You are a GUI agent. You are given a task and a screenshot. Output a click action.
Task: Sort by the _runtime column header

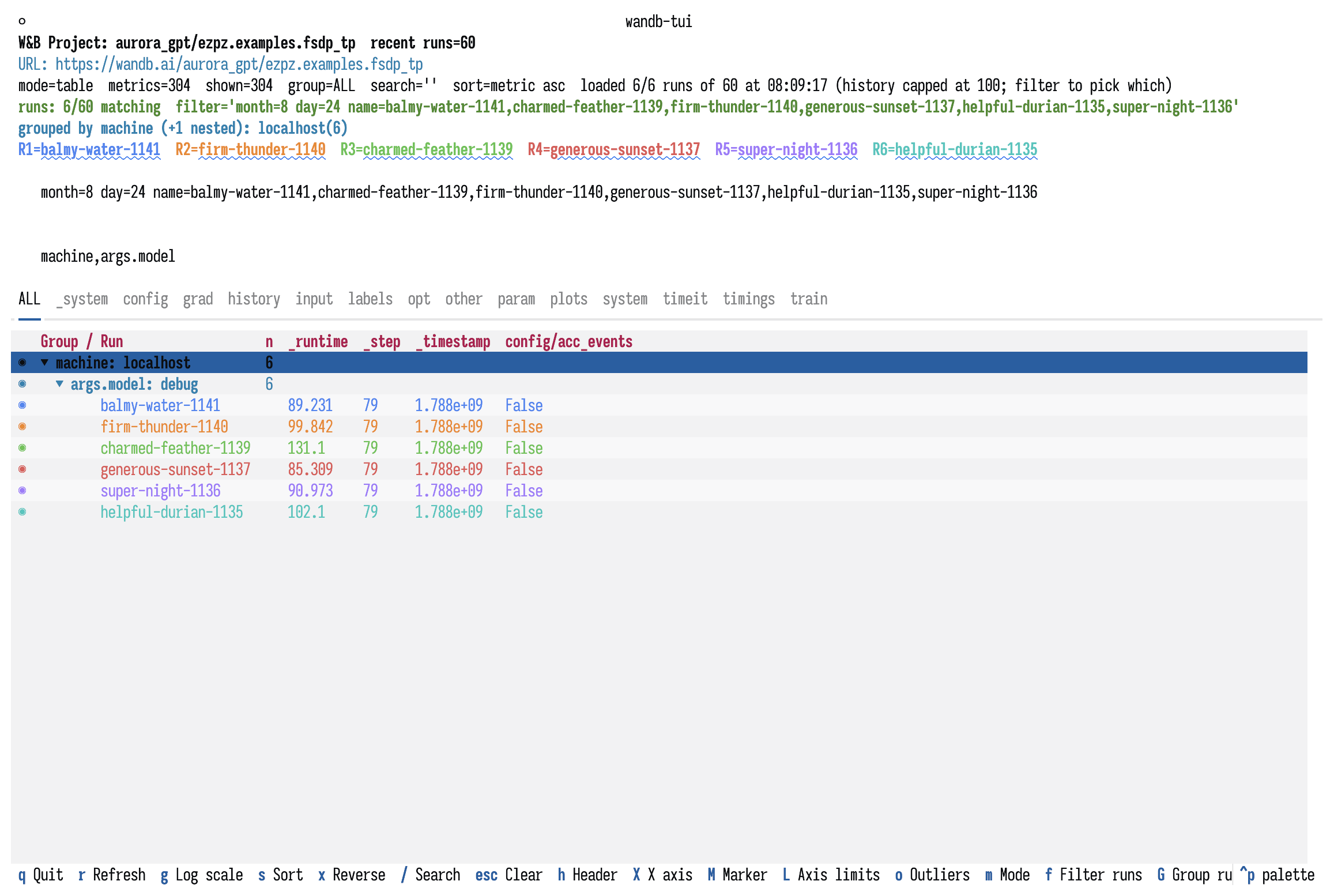tap(318, 341)
